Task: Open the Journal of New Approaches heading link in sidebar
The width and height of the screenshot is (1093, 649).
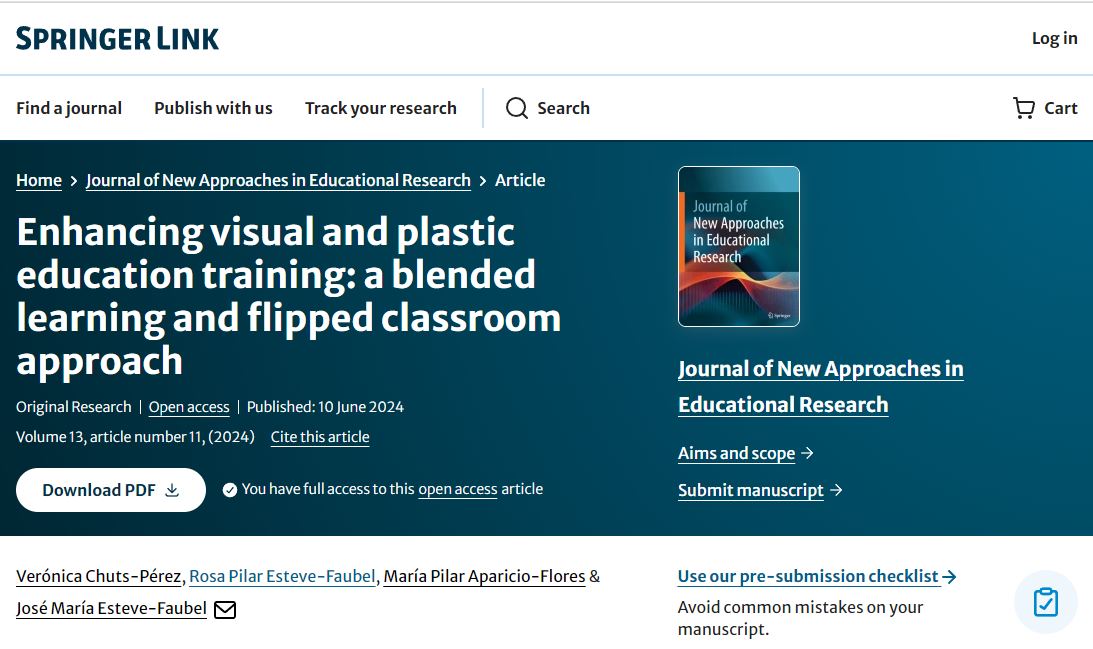Action: point(820,387)
